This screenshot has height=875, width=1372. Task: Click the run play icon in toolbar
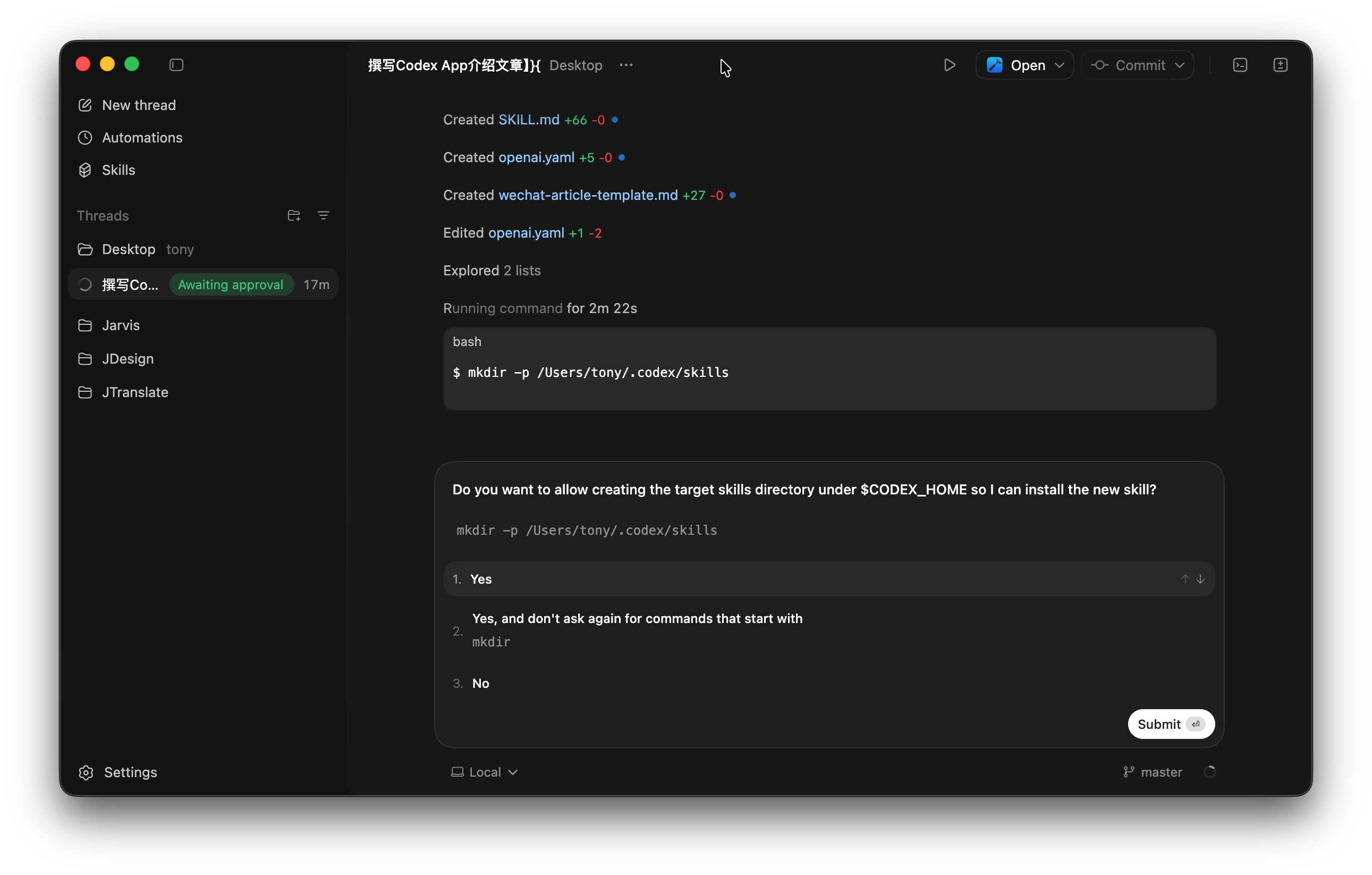tap(949, 65)
